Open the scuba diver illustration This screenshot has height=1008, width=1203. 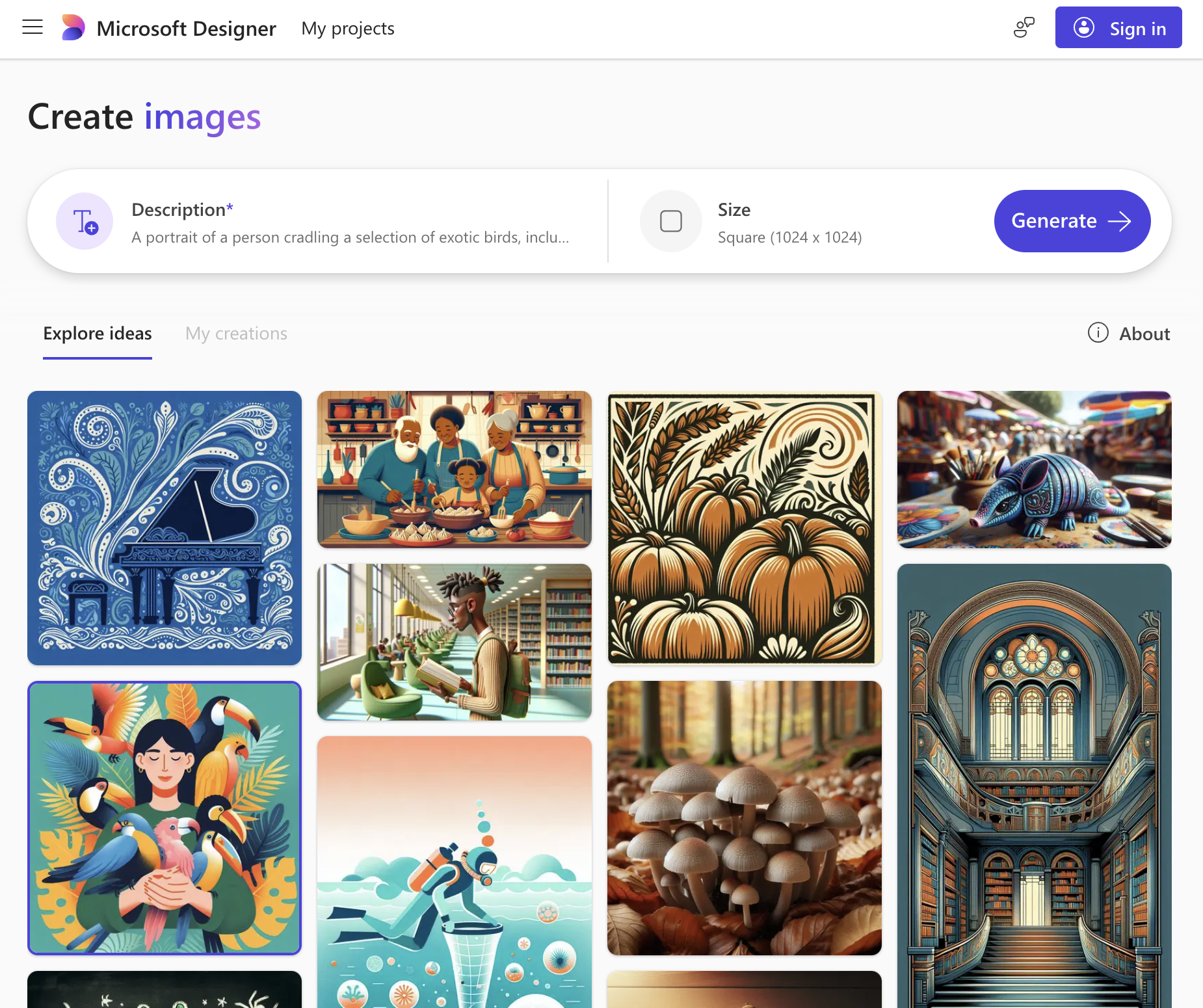click(454, 871)
